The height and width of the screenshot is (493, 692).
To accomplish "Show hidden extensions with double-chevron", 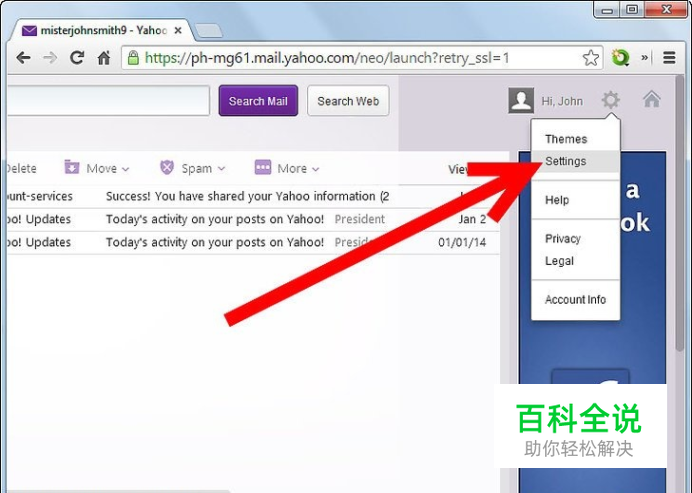I will 645,57.
